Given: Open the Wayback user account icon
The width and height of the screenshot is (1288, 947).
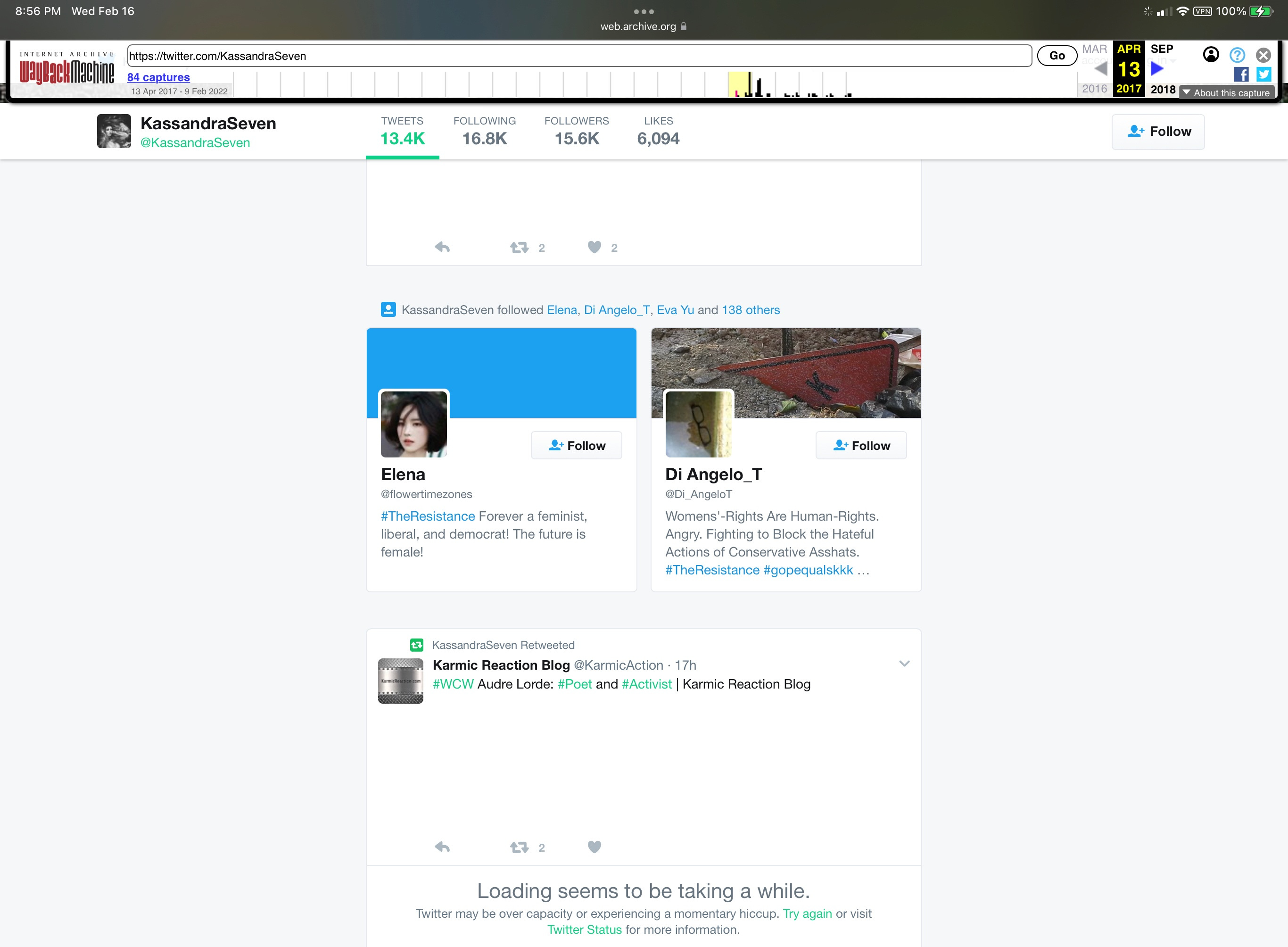Looking at the screenshot, I should click(x=1211, y=54).
